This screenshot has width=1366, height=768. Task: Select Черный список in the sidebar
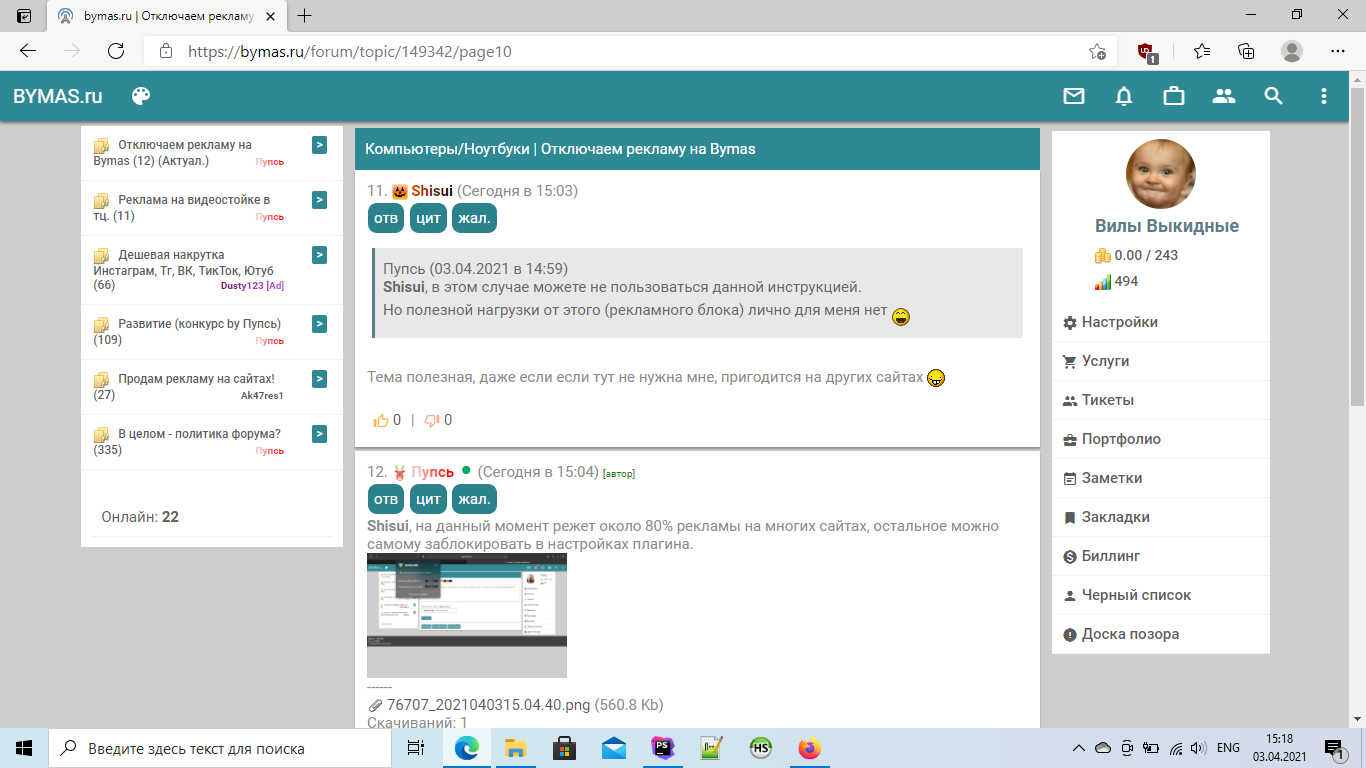tap(1136, 595)
